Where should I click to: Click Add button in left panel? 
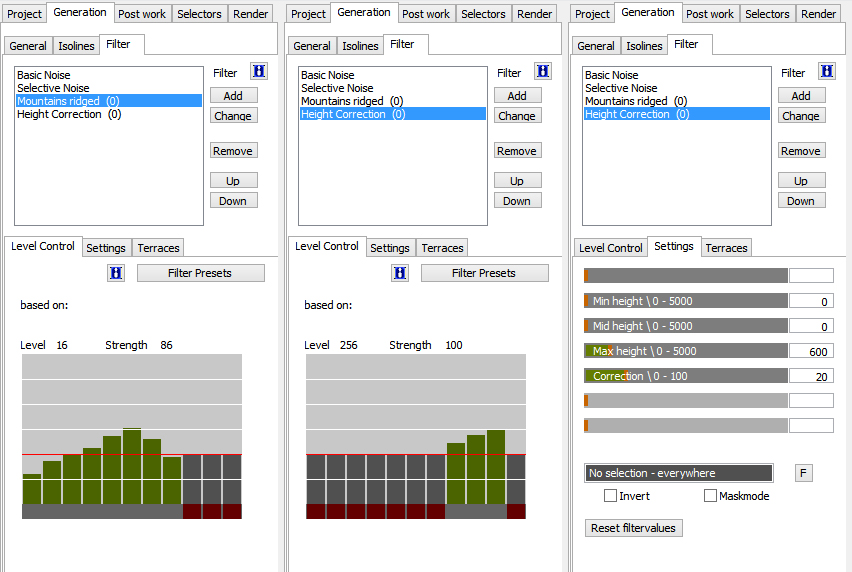tap(233, 96)
